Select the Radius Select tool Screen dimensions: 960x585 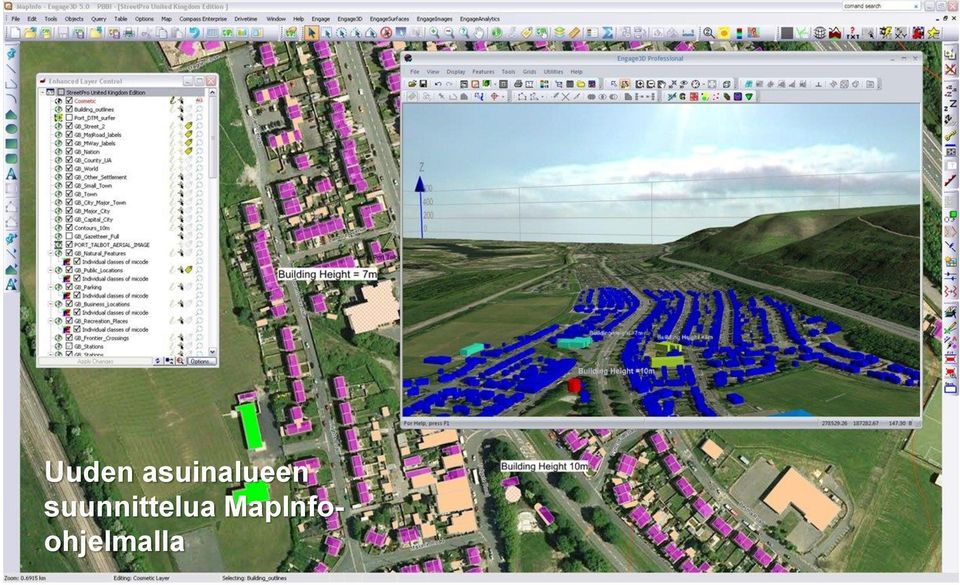pyautogui.click(x=342, y=33)
